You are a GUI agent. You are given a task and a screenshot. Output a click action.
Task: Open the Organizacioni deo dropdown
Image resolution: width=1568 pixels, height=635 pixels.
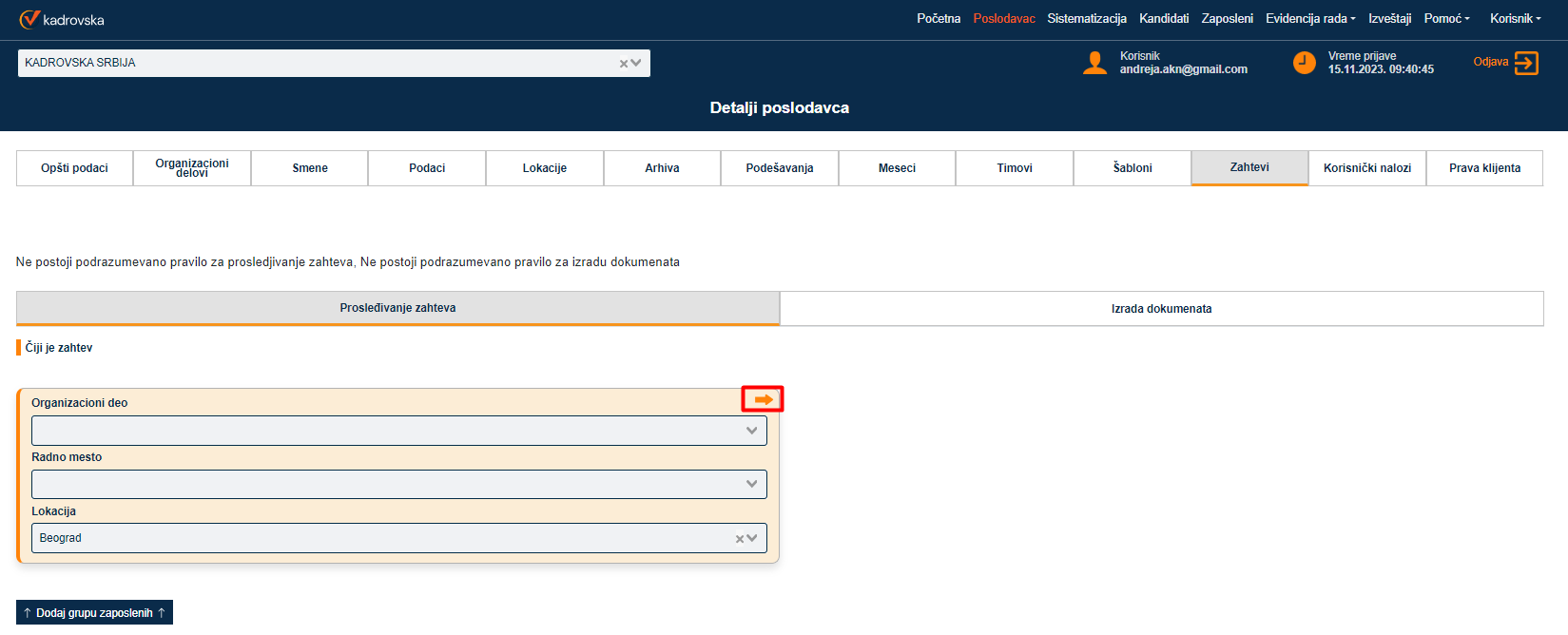[399, 431]
